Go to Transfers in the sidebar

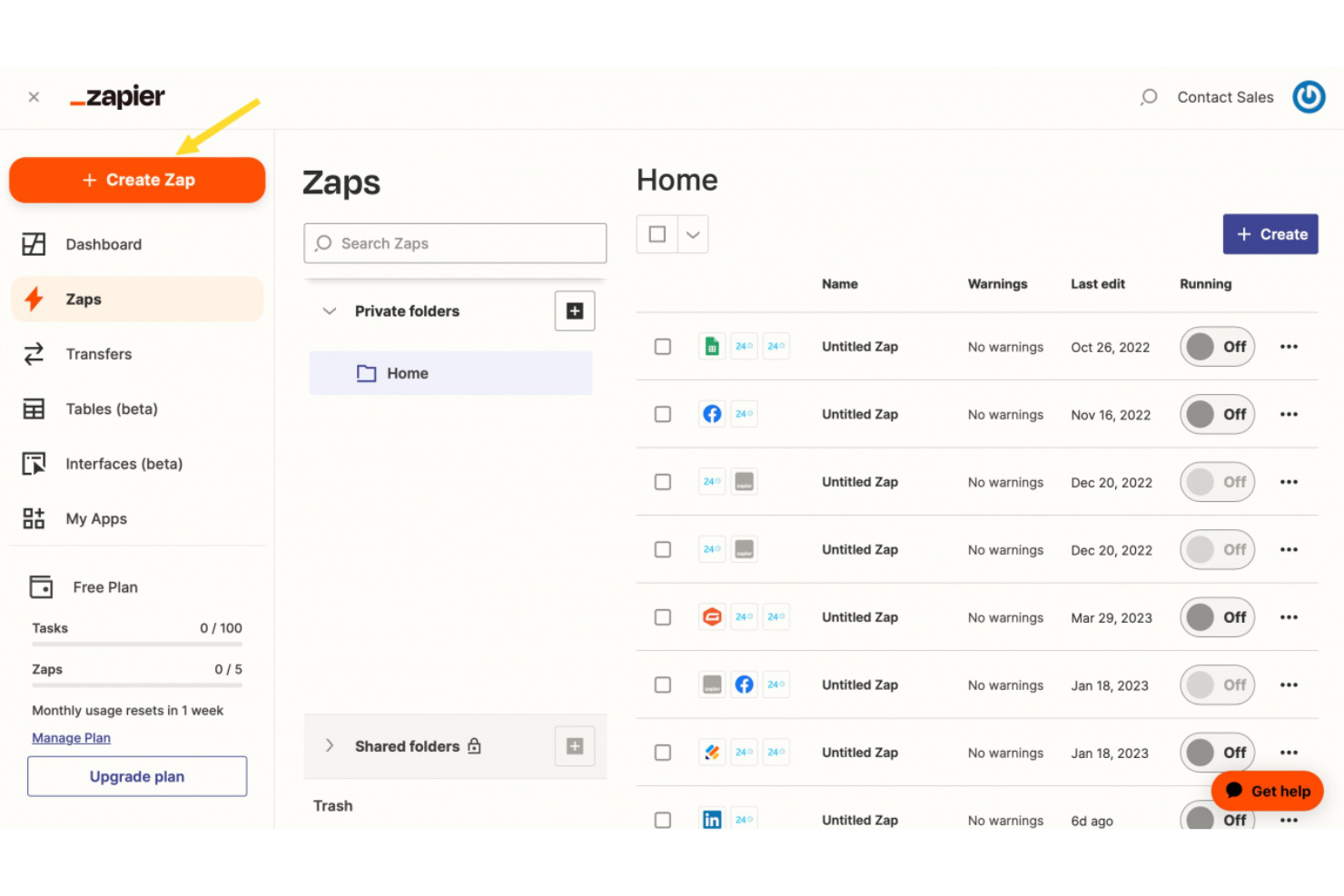coord(137,354)
